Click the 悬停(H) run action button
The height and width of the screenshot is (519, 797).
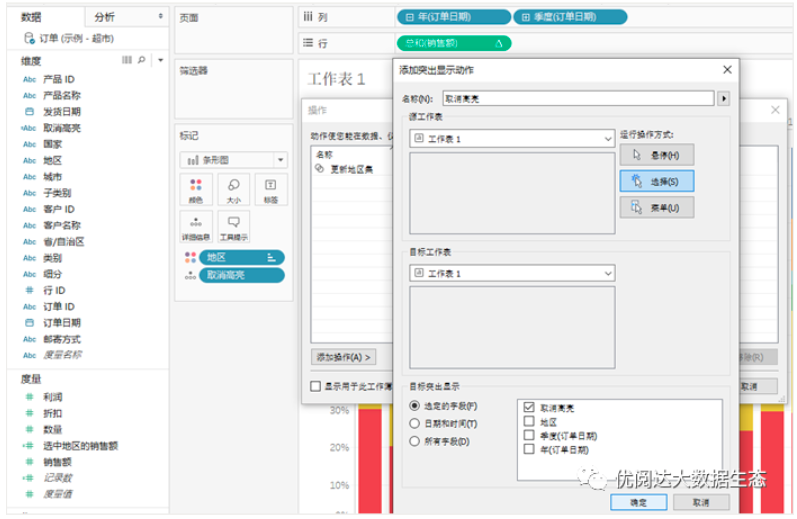click(656, 155)
